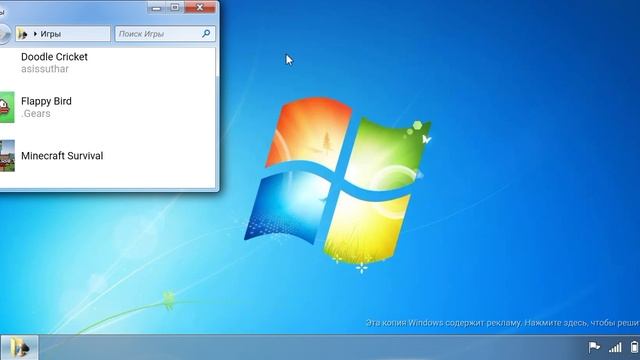Click the back navigation button
The image size is (640, 360).
[x=4, y=33]
